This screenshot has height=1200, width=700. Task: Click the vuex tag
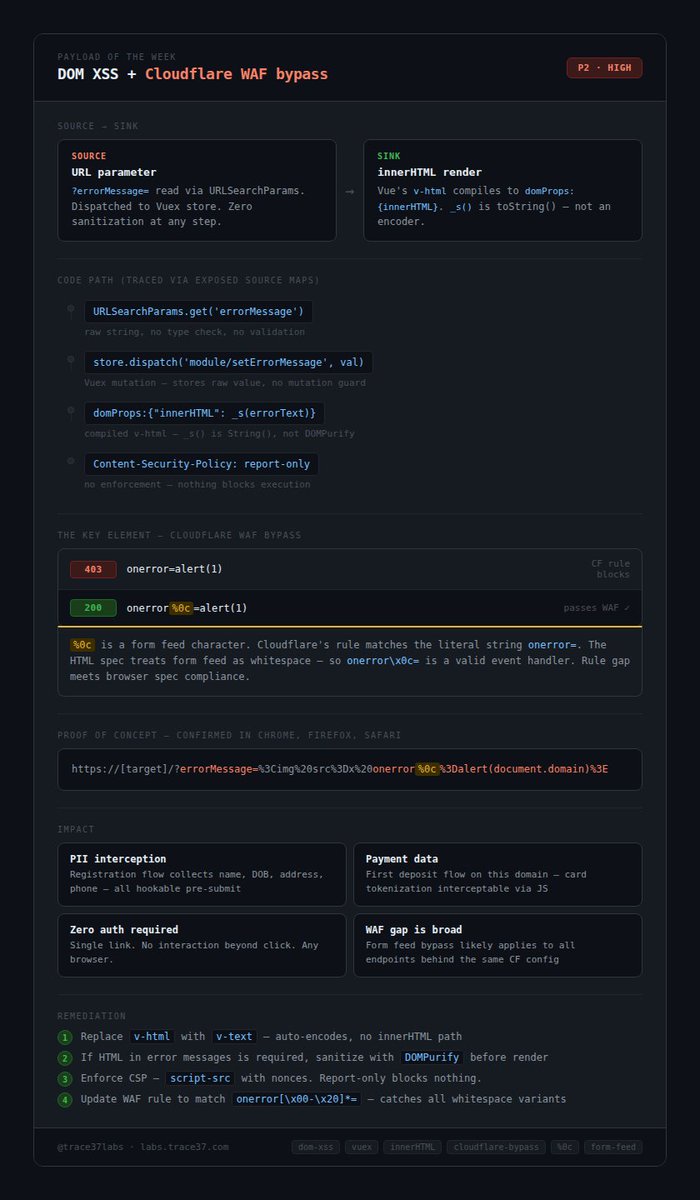pos(362,1147)
